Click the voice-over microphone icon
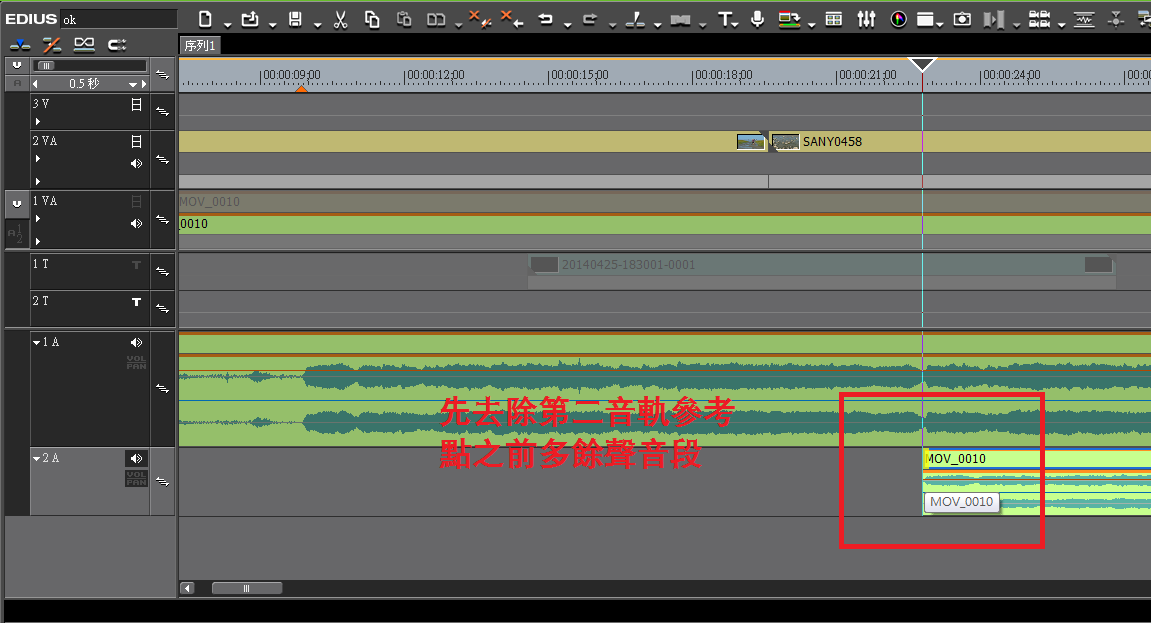 coord(757,19)
